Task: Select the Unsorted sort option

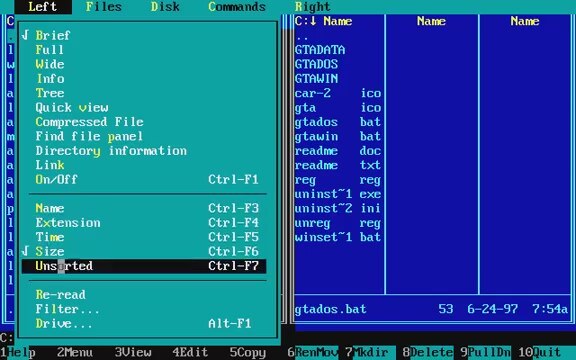Action: click(x=144, y=266)
